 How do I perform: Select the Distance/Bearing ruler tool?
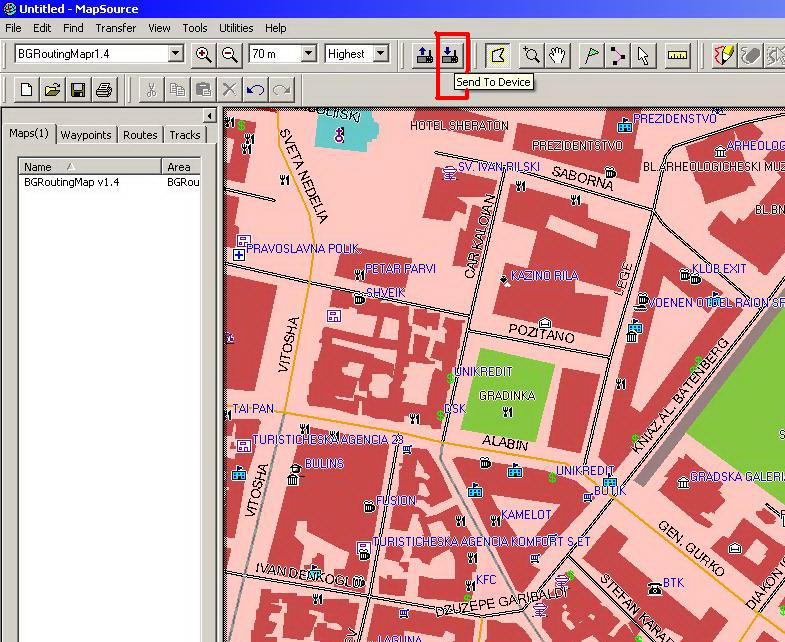(x=677, y=55)
